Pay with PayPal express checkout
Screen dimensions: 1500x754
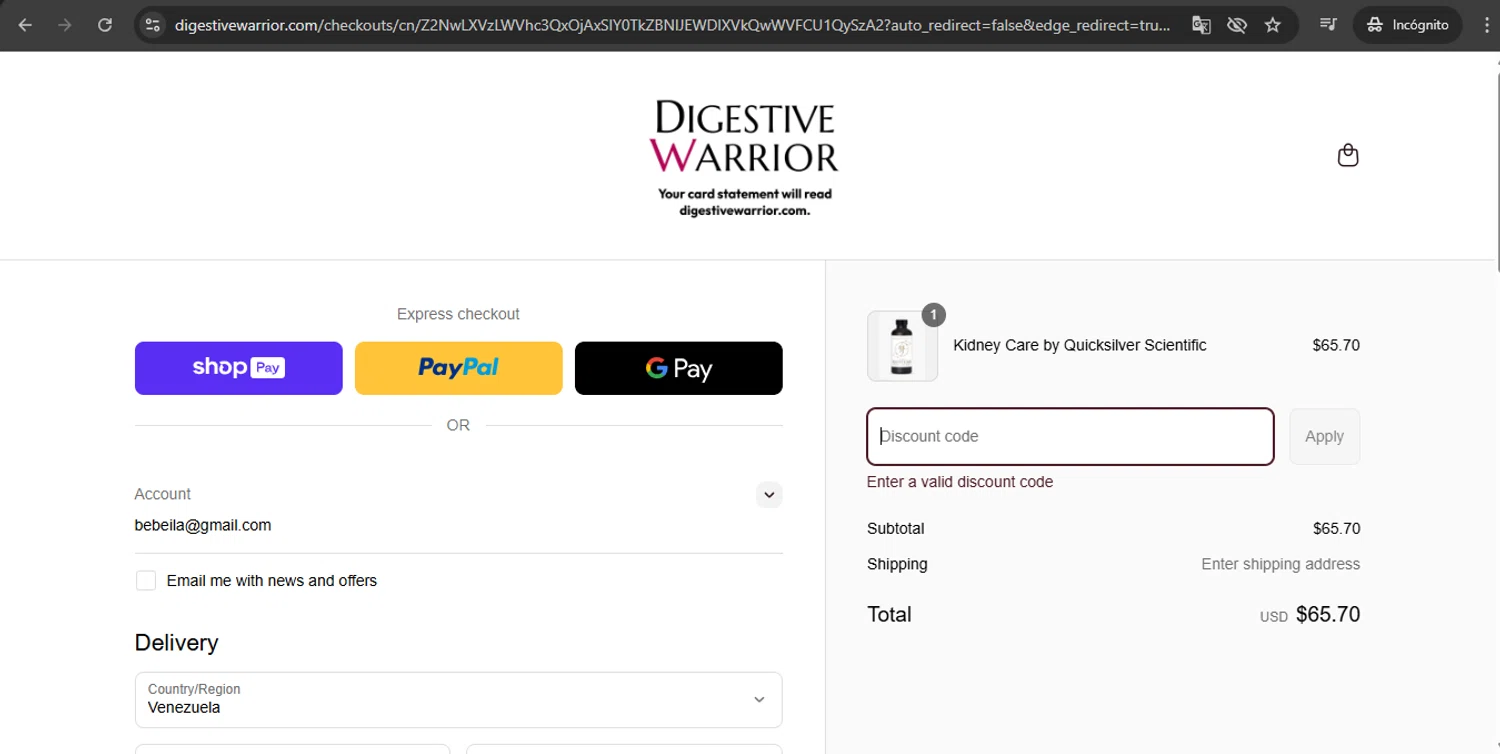click(x=459, y=368)
